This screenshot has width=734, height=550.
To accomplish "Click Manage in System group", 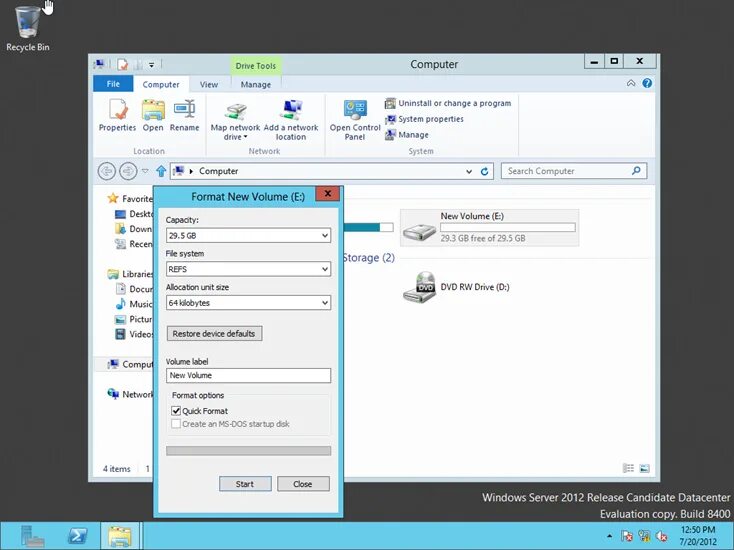I will click(407, 135).
